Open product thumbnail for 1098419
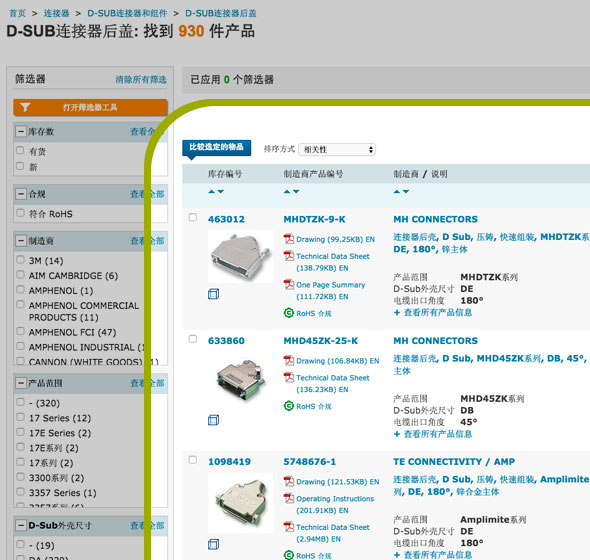The width and height of the screenshot is (590, 560). click(x=241, y=502)
